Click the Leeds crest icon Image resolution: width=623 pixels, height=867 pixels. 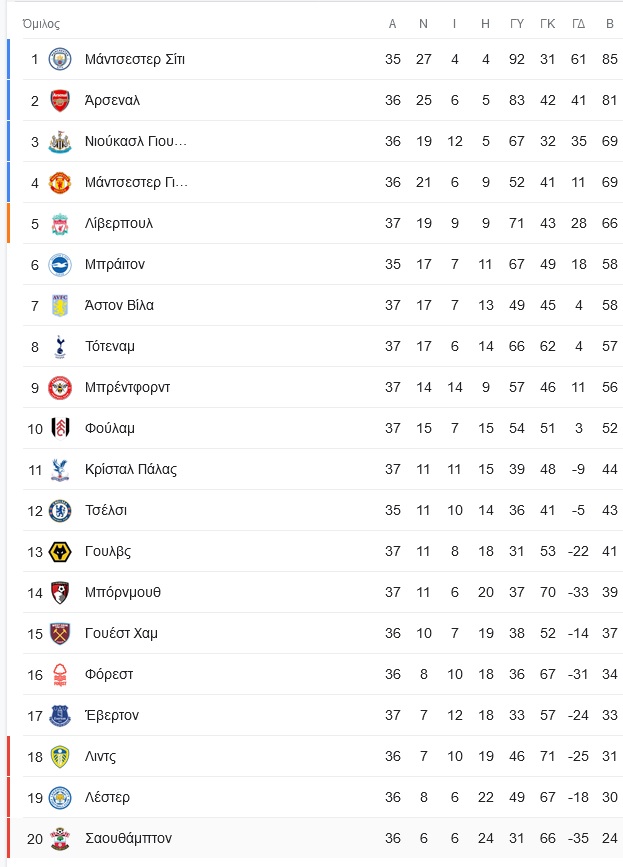pyautogui.click(x=60, y=756)
